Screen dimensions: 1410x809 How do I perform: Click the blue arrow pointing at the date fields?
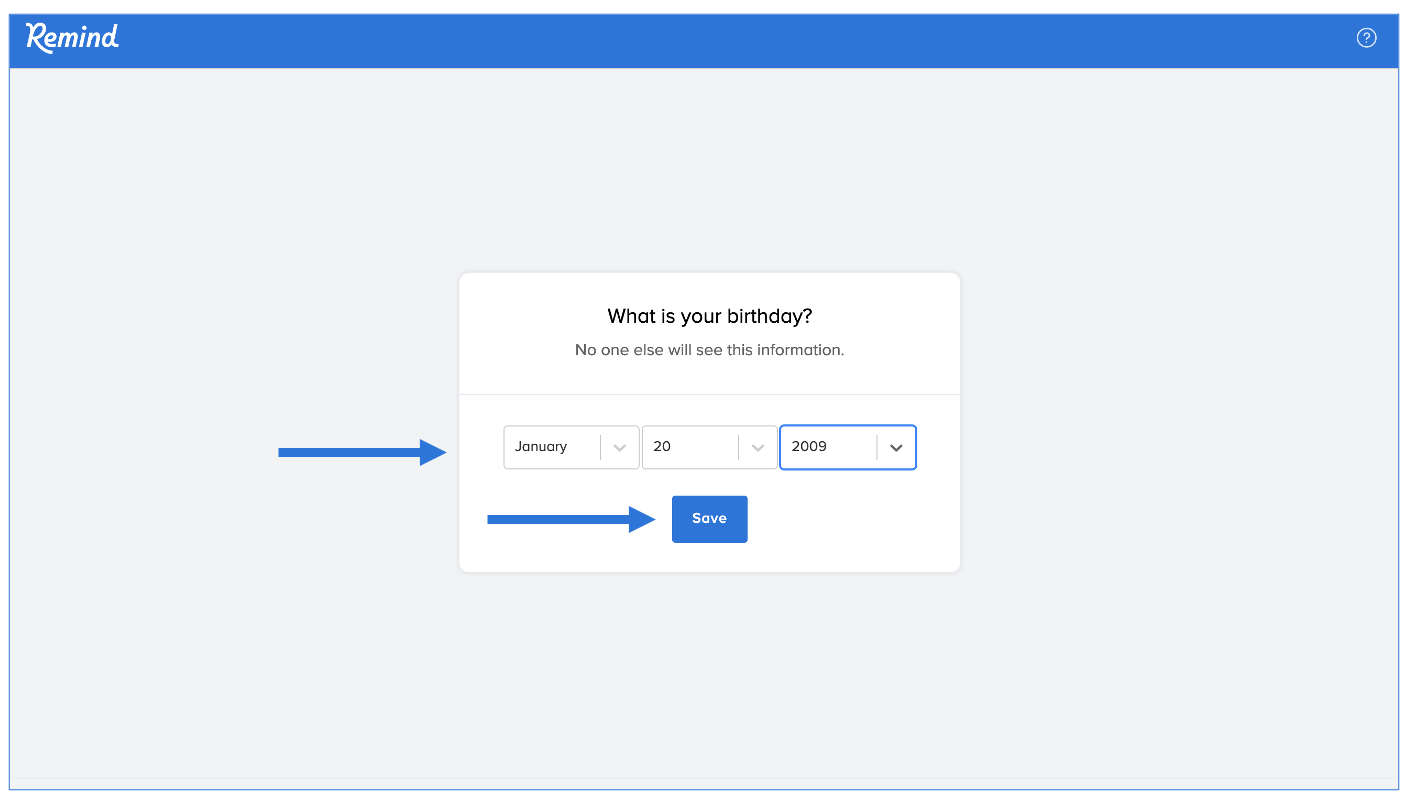pyautogui.click(x=362, y=453)
